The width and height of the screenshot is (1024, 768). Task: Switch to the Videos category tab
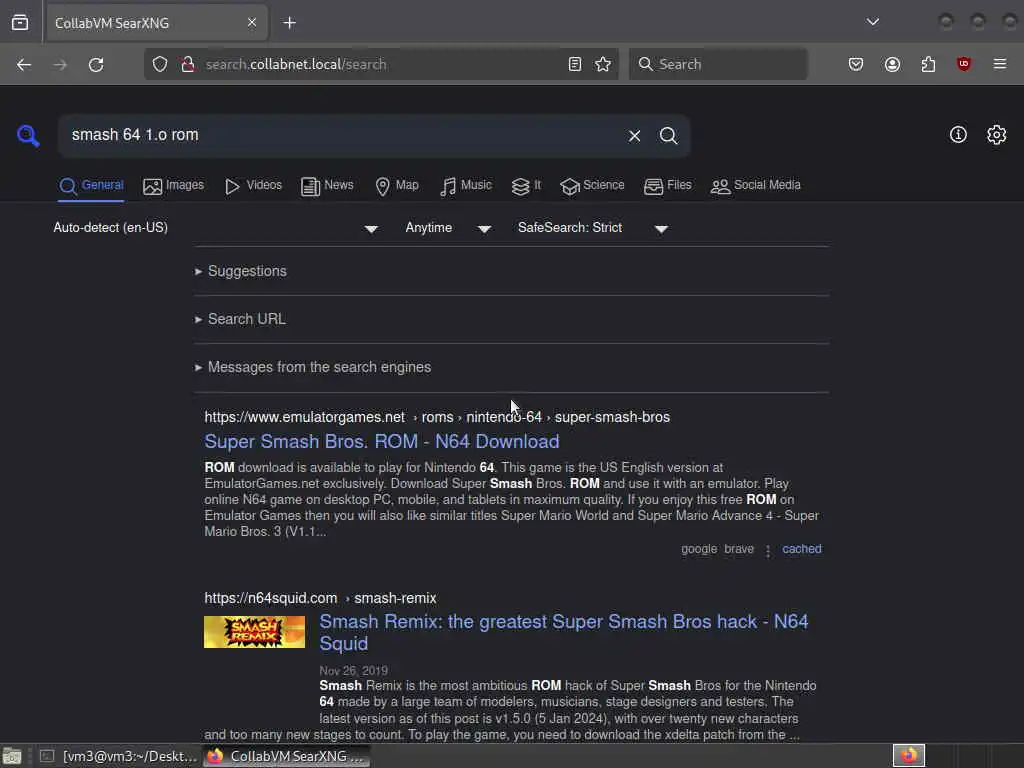click(x=253, y=186)
